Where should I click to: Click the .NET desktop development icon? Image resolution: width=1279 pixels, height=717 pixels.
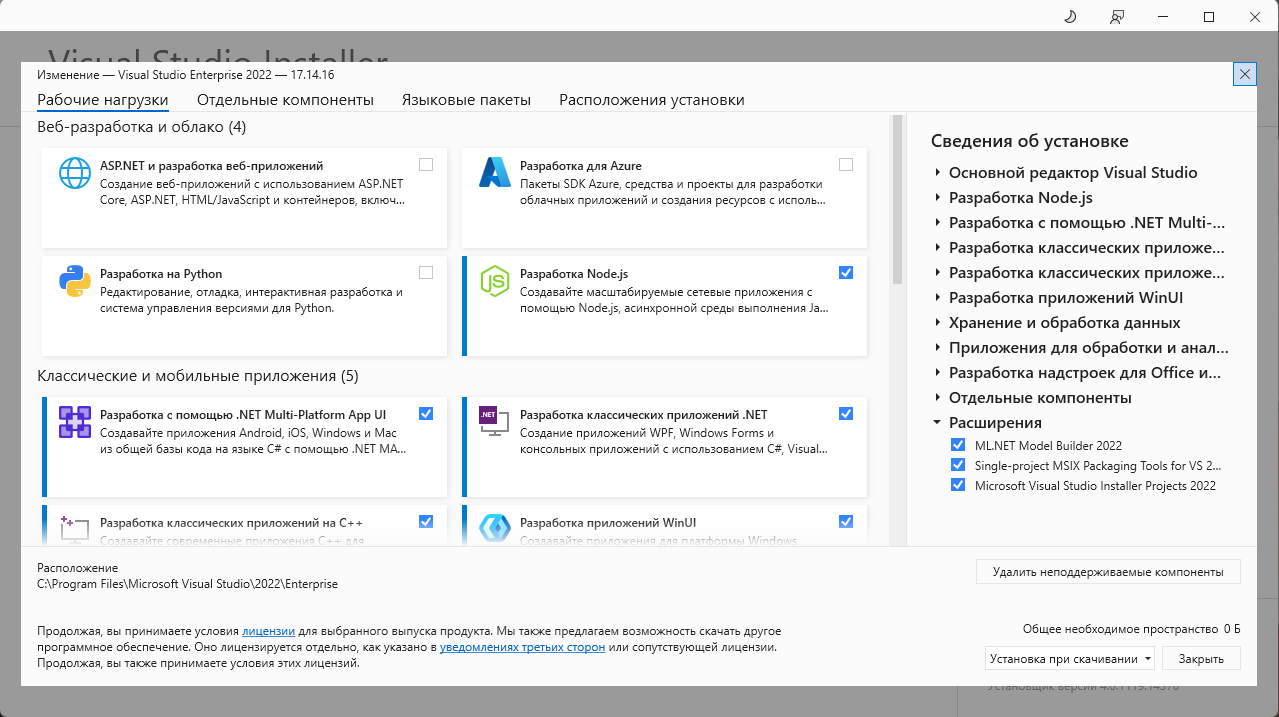[495, 422]
